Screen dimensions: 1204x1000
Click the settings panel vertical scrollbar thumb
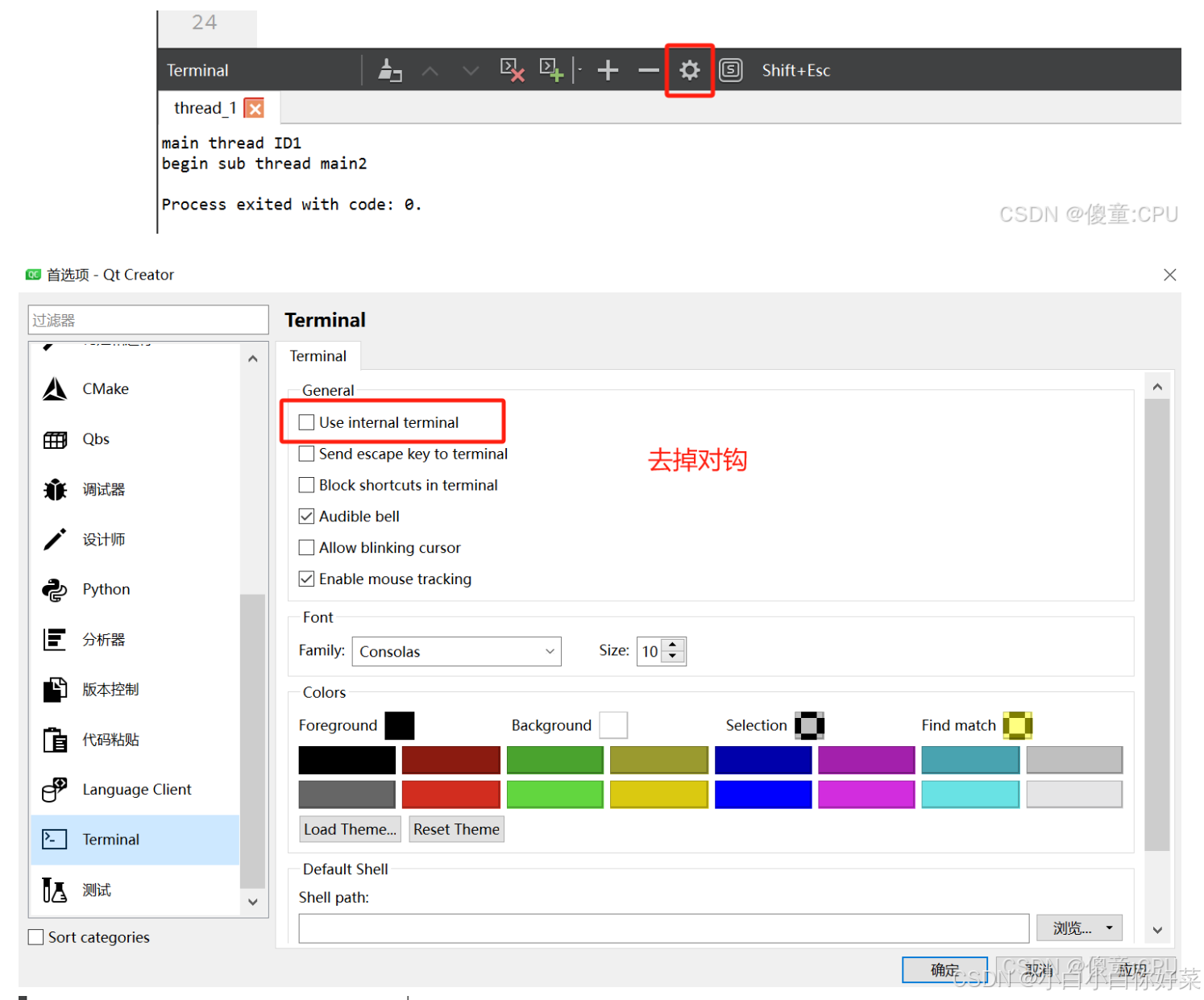1157,625
